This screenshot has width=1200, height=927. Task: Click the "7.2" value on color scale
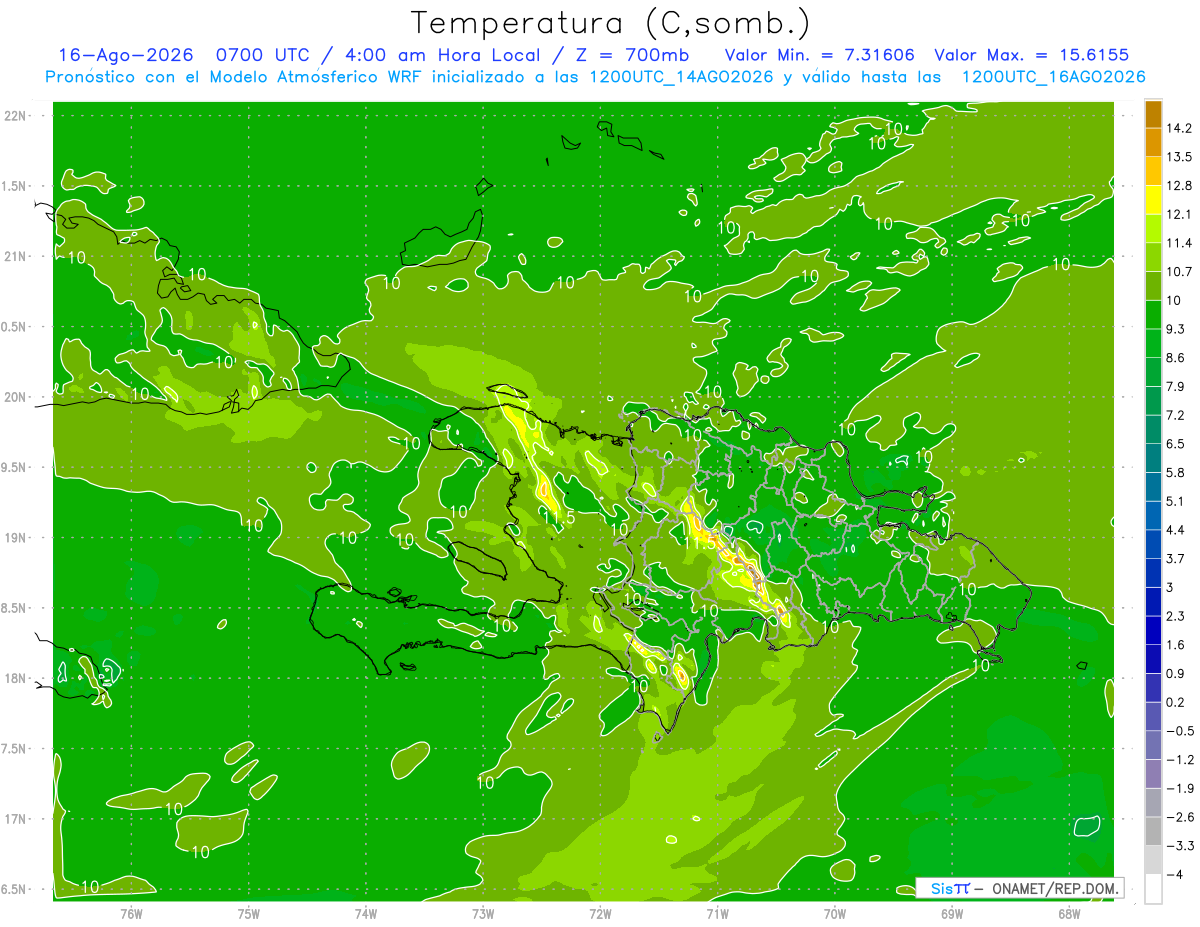(x=1176, y=415)
